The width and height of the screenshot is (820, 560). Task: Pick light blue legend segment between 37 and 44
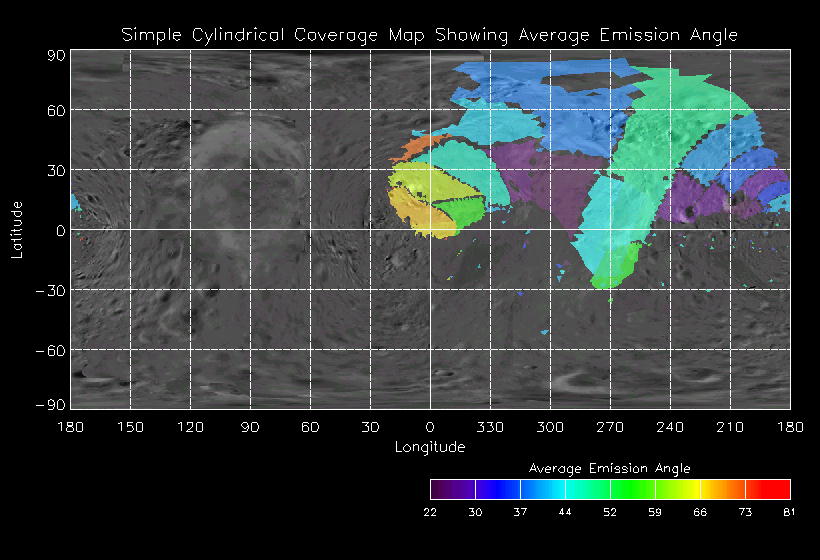point(542,489)
